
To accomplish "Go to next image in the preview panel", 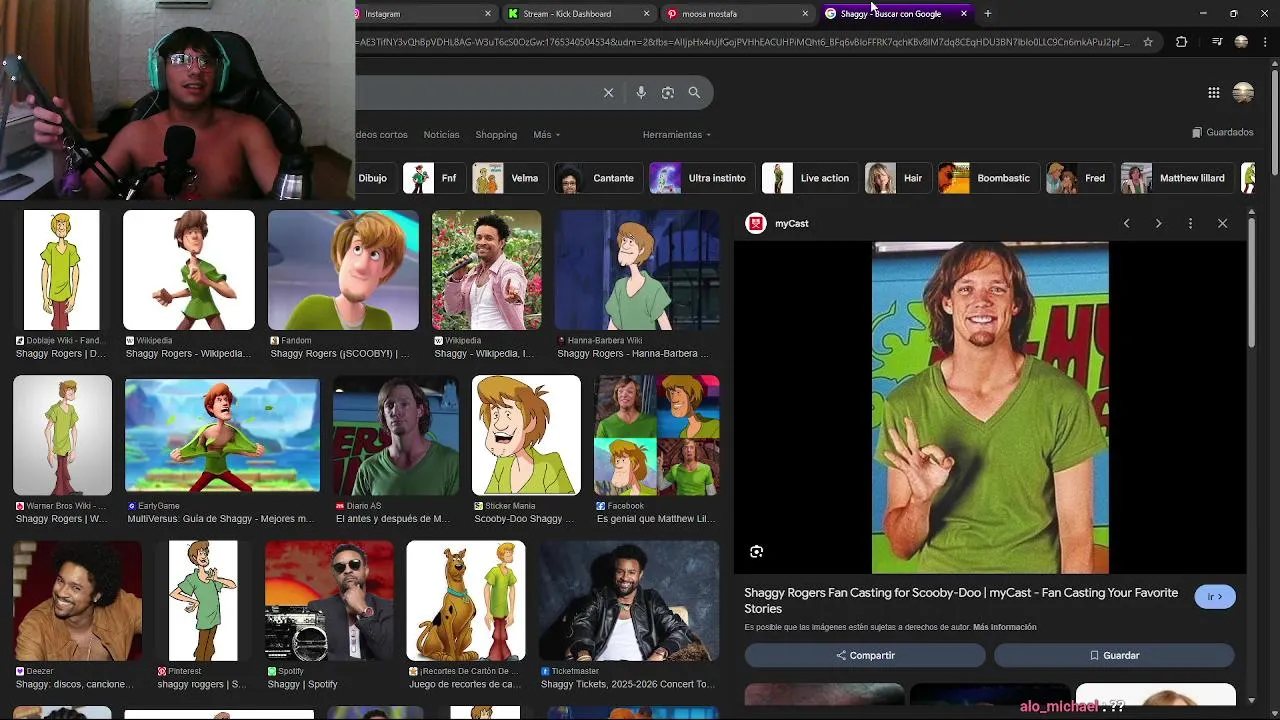I will (x=1158, y=223).
